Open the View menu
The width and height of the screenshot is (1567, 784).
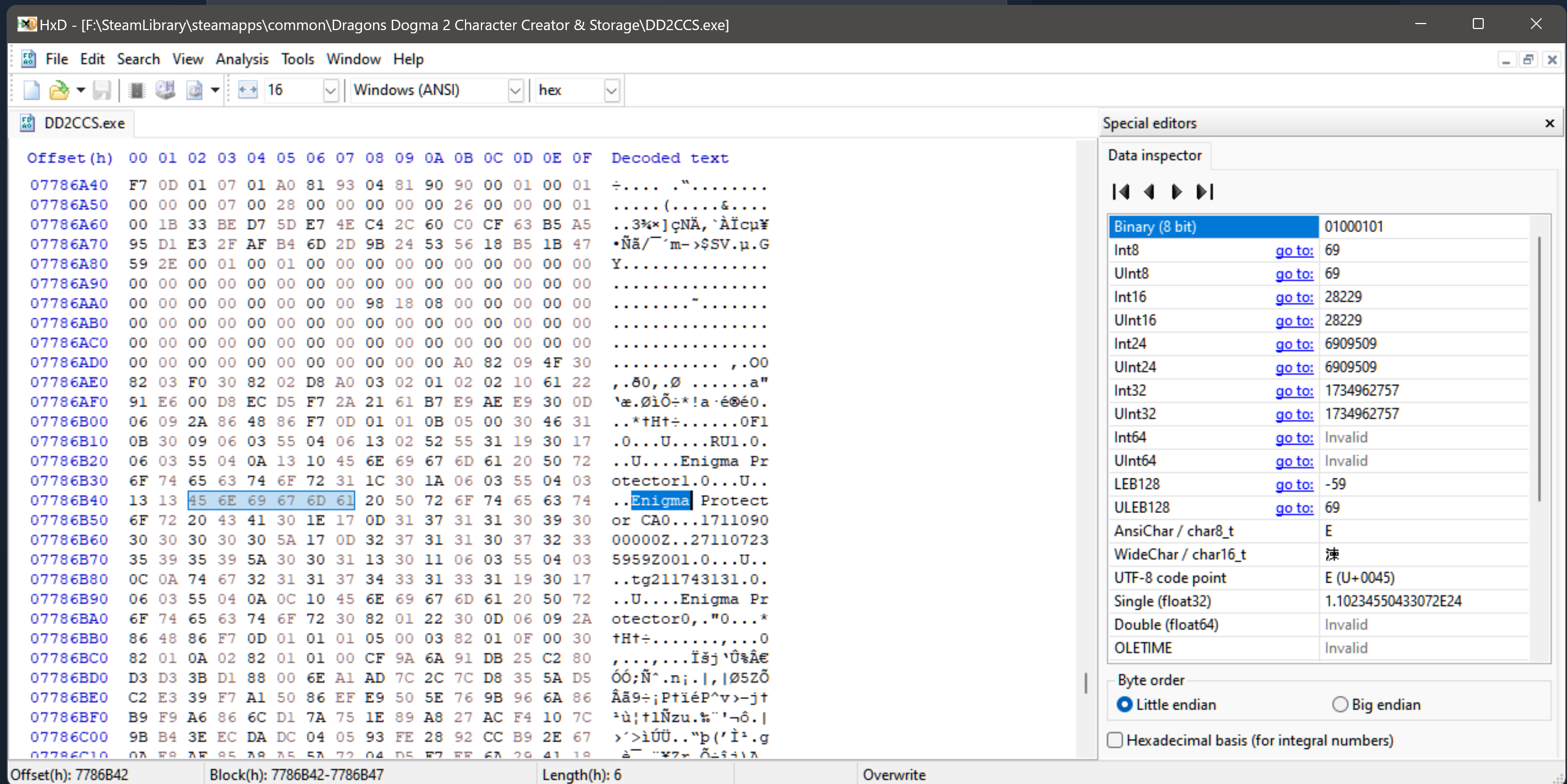(x=187, y=59)
